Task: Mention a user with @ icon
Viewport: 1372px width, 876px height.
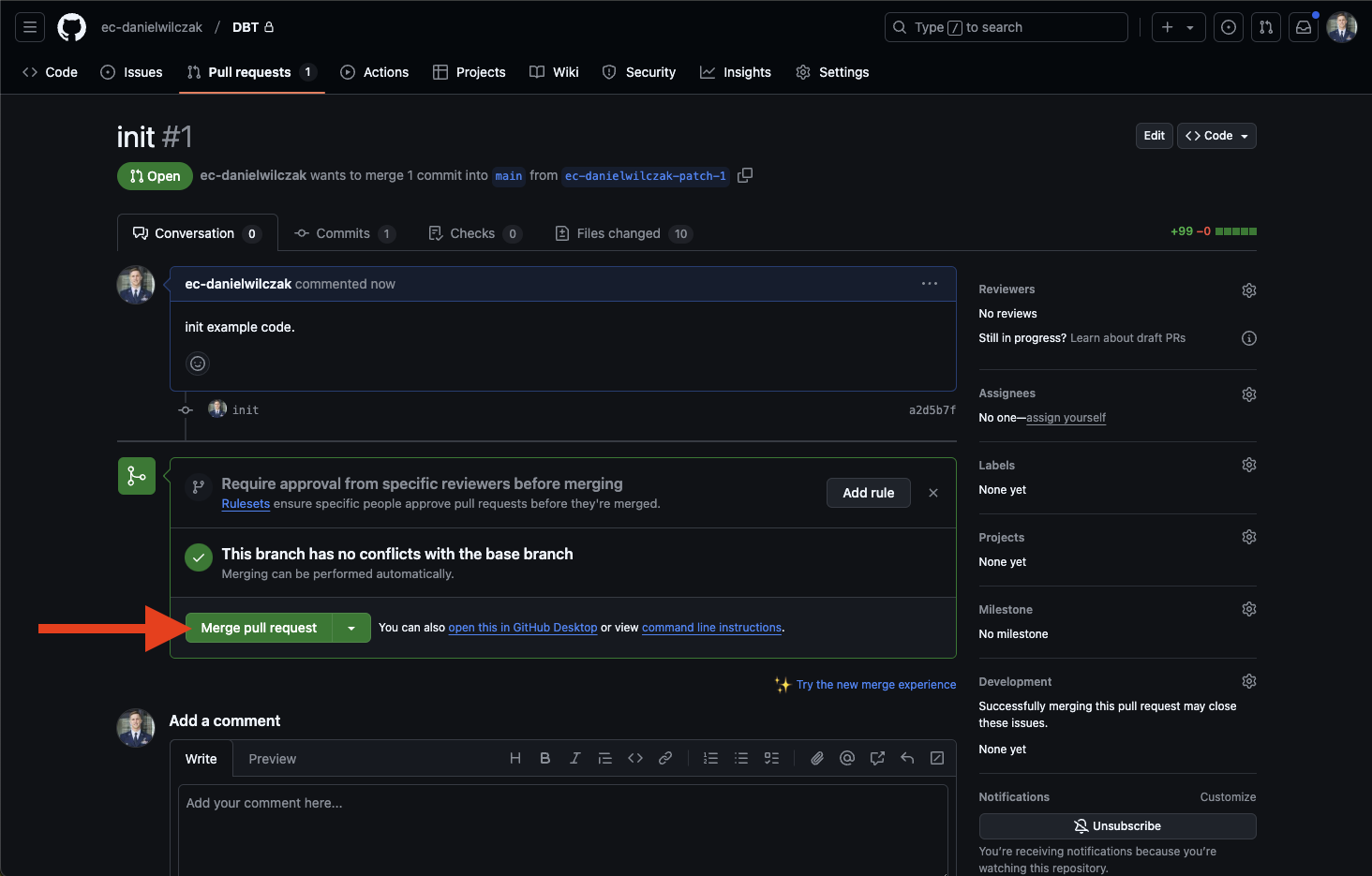Action: click(x=847, y=758)
